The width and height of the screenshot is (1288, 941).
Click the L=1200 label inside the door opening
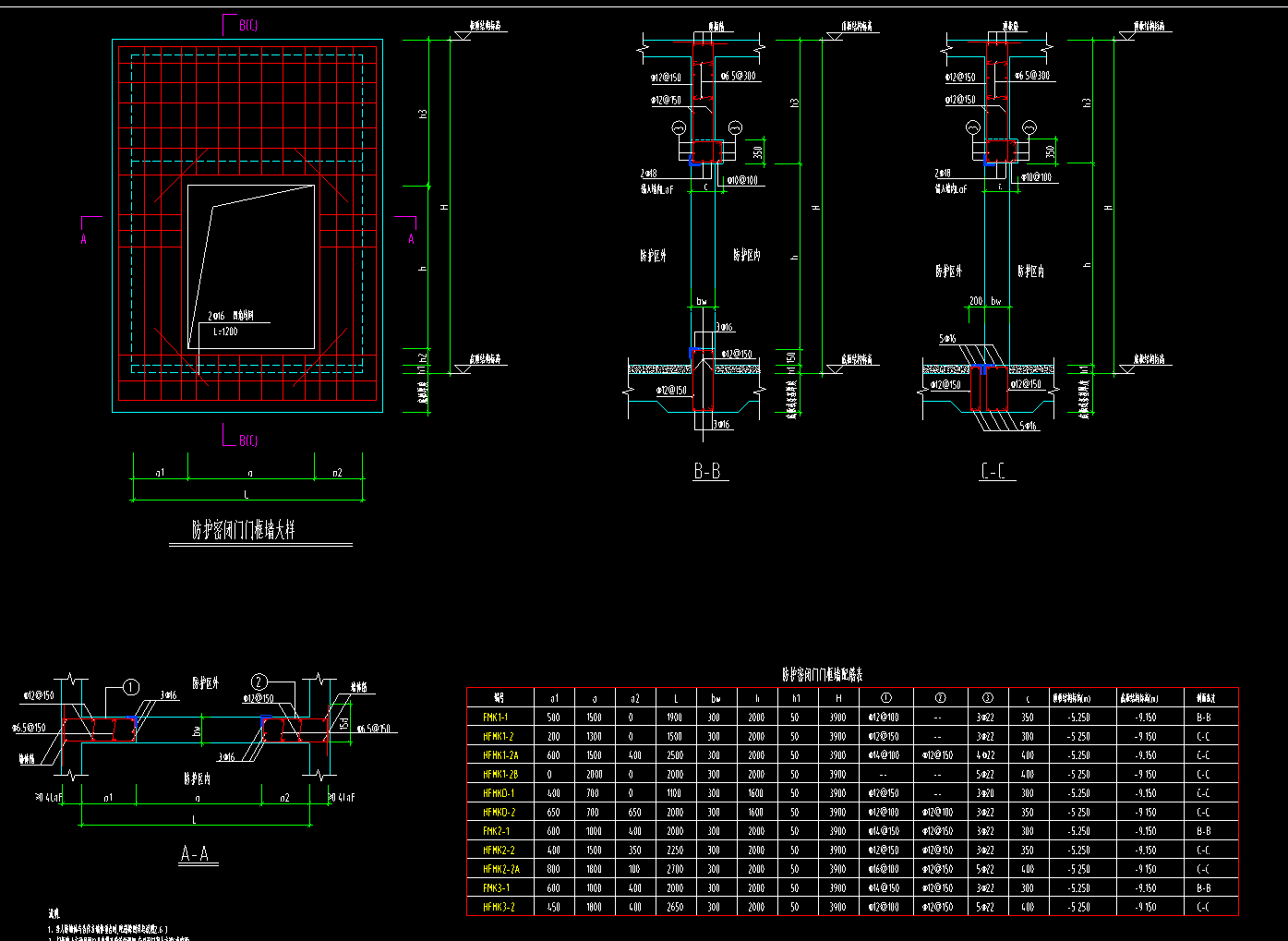click(224, 332)
